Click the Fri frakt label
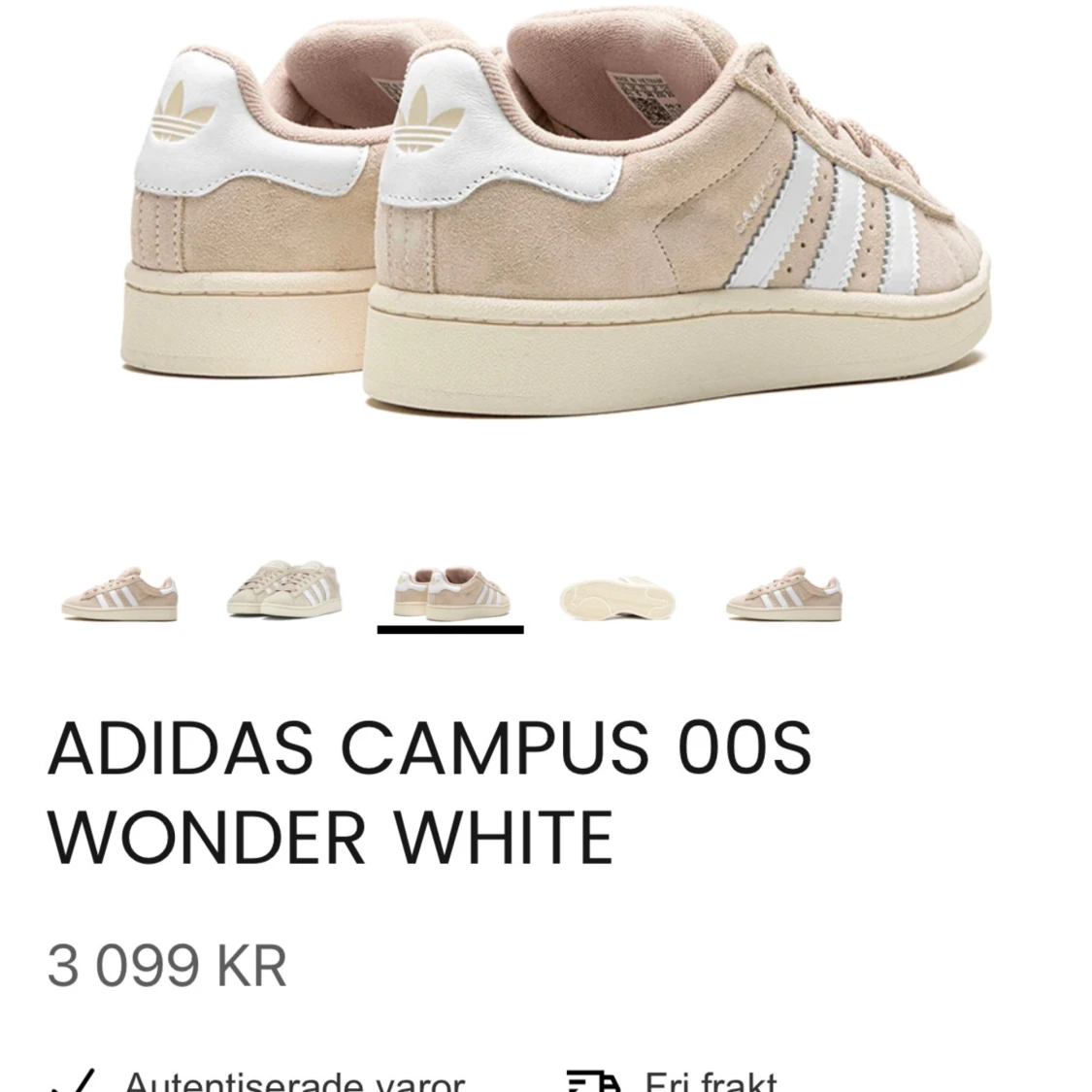Viewport: 1092px width, 1092px height. click(711, 1083)
